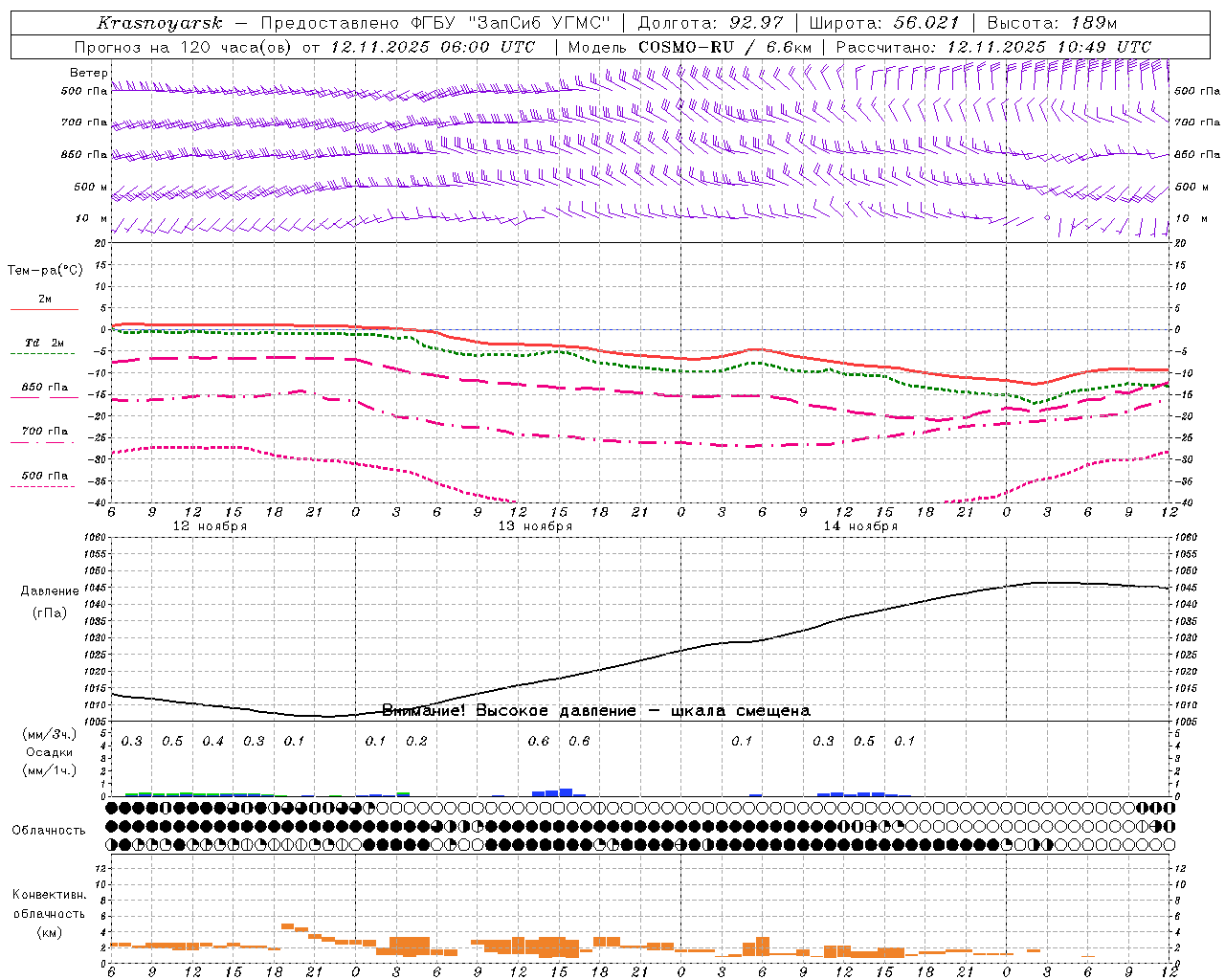This screenshot has width=1225, height=980.
Task: Click the tallest blue precipitation bar
Action: point(566,791)
